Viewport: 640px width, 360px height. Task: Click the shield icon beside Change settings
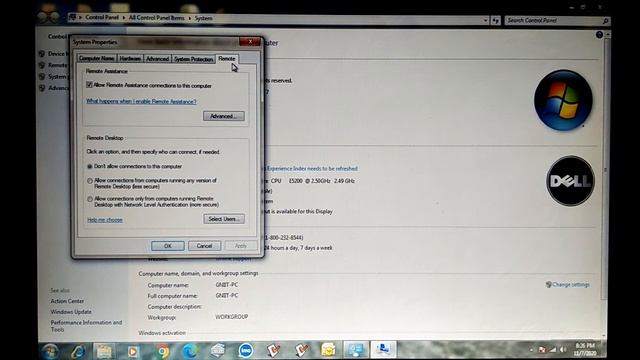coord(549,284)
